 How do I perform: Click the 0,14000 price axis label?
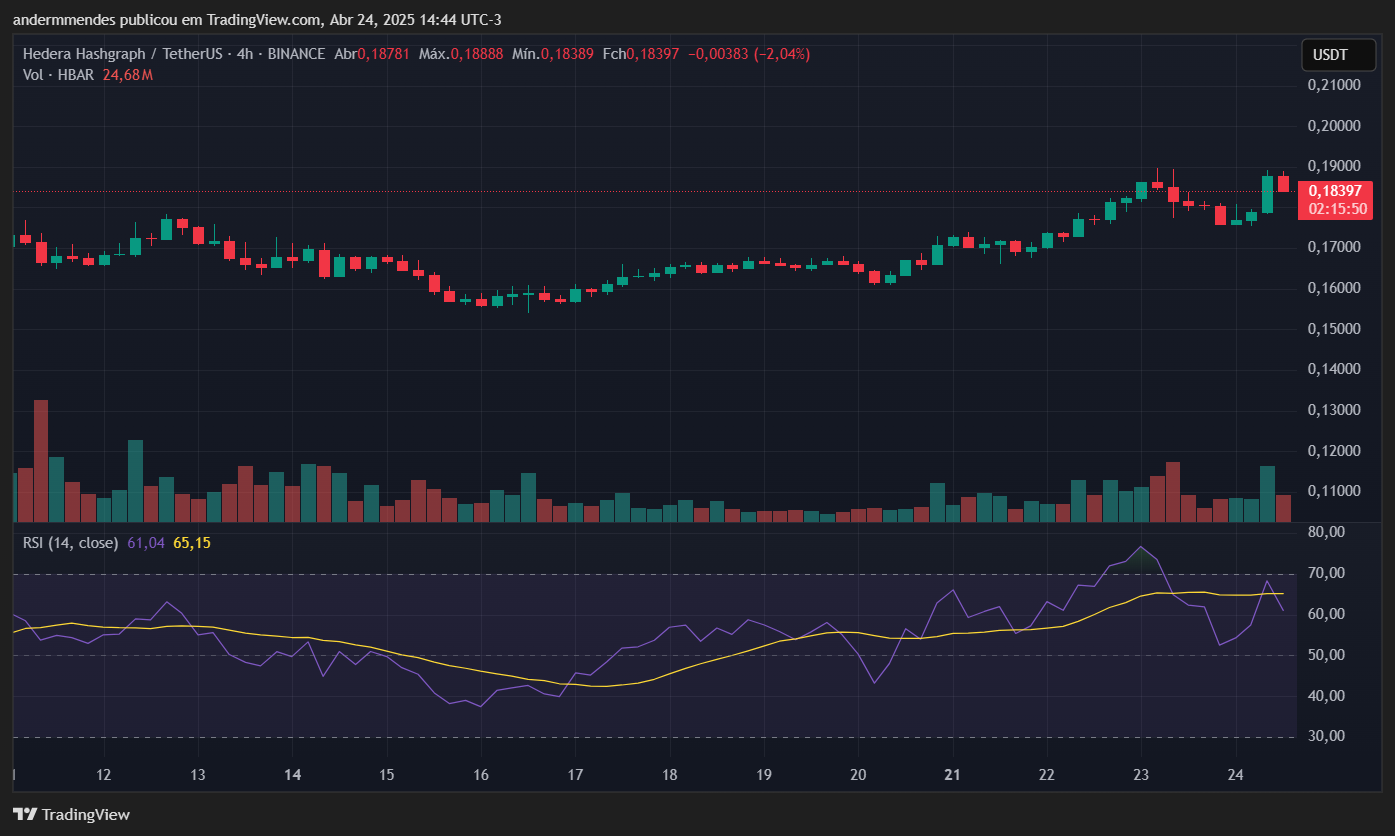point(1334,369)
